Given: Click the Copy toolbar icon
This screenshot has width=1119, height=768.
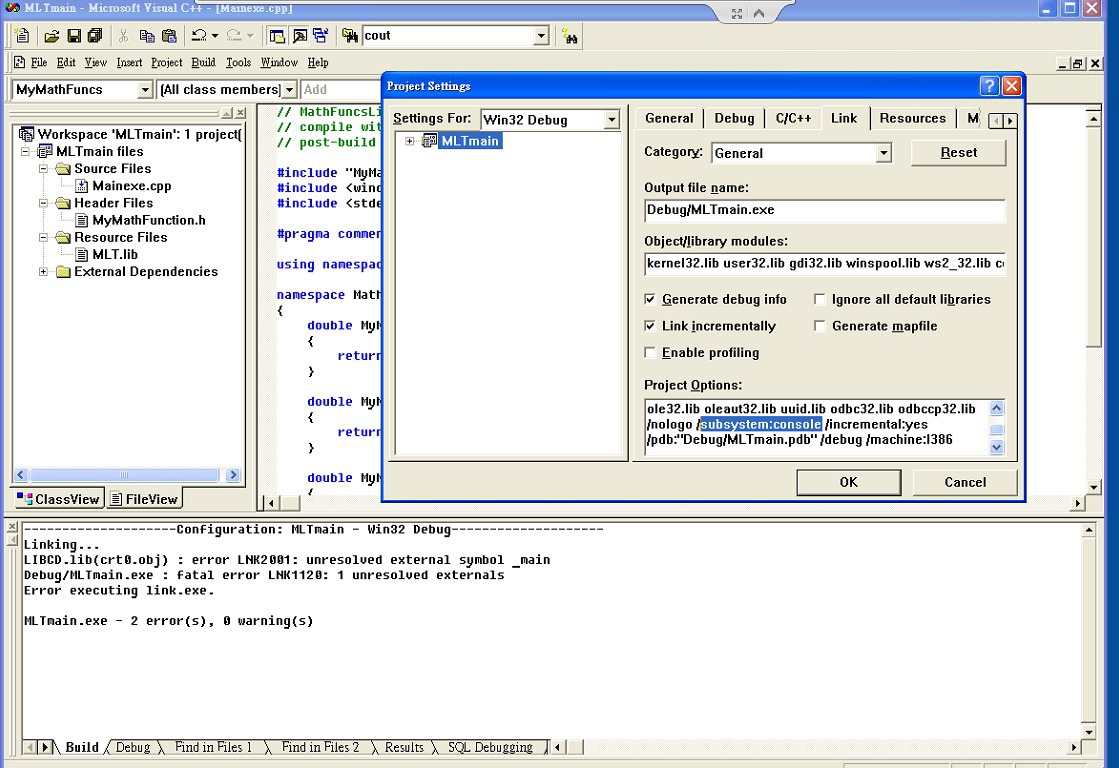Looking at the screenshot, I should 147,36.
